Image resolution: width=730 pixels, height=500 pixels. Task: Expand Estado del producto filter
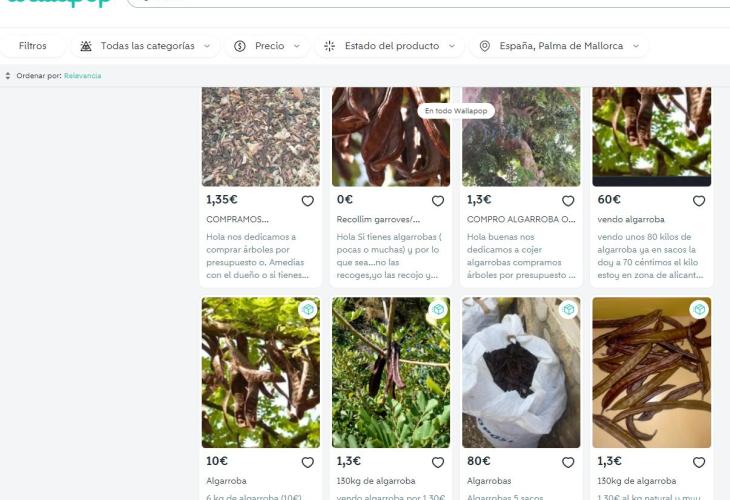coord(390,46)
